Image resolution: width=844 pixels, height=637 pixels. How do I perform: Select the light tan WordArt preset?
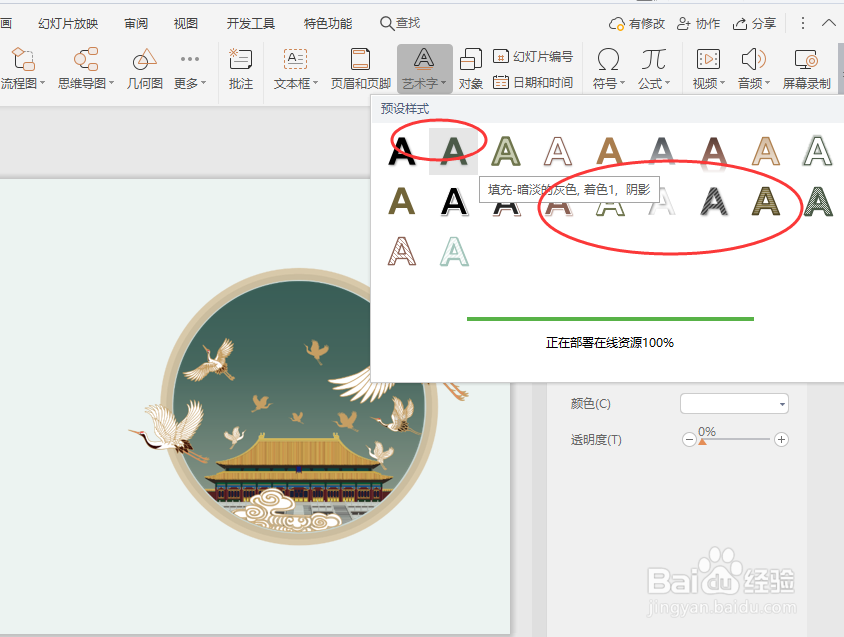point(765,151)
